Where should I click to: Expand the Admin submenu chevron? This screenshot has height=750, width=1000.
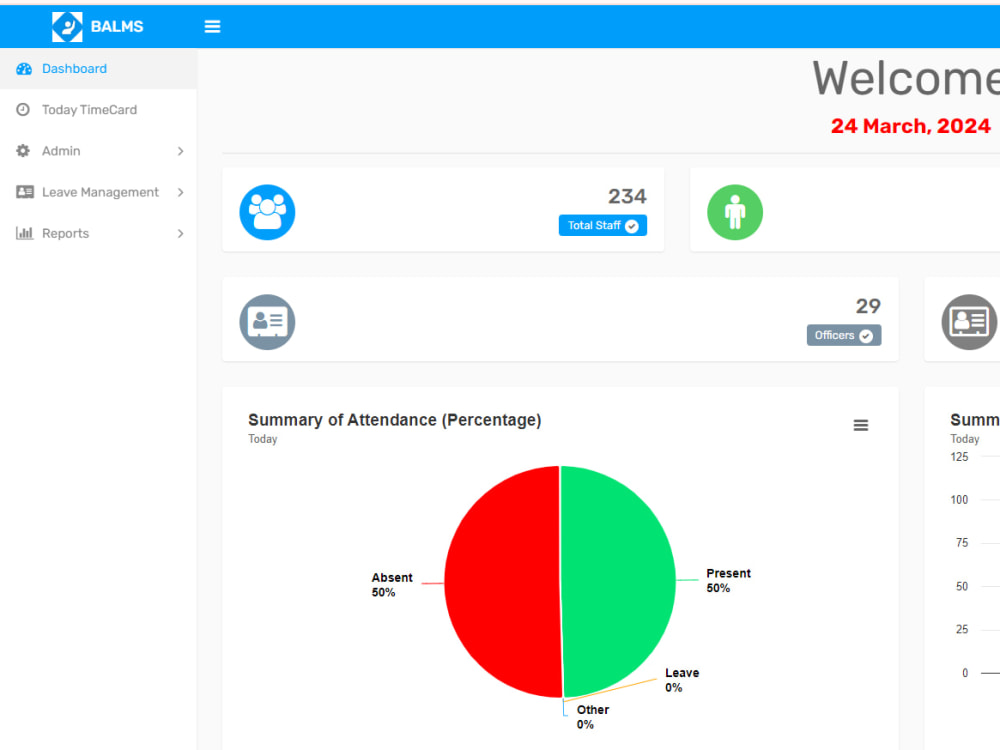click(180, 151)
